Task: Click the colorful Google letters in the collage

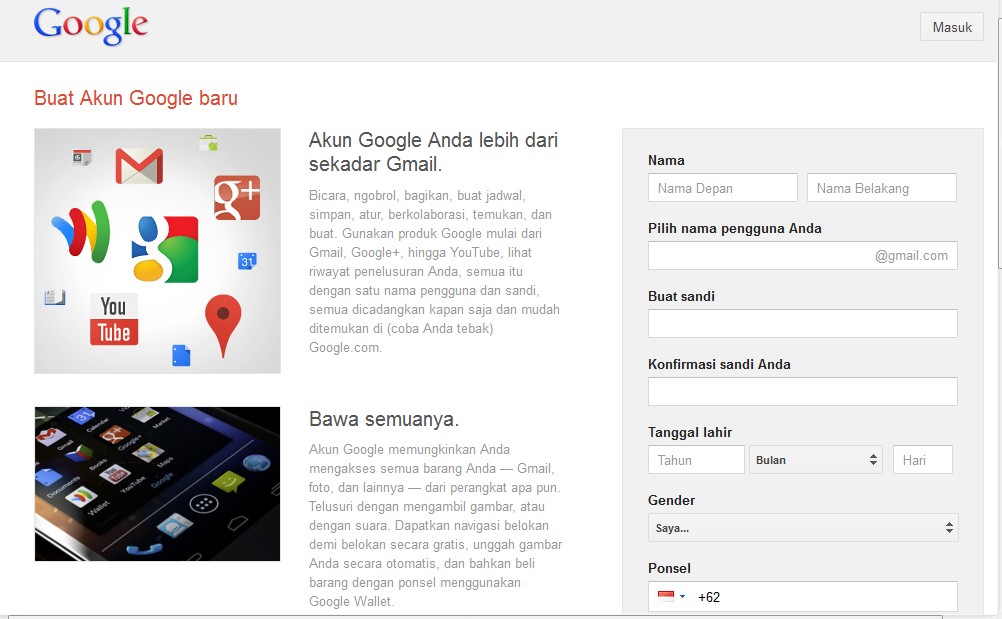Action: [x=166, y=247]
